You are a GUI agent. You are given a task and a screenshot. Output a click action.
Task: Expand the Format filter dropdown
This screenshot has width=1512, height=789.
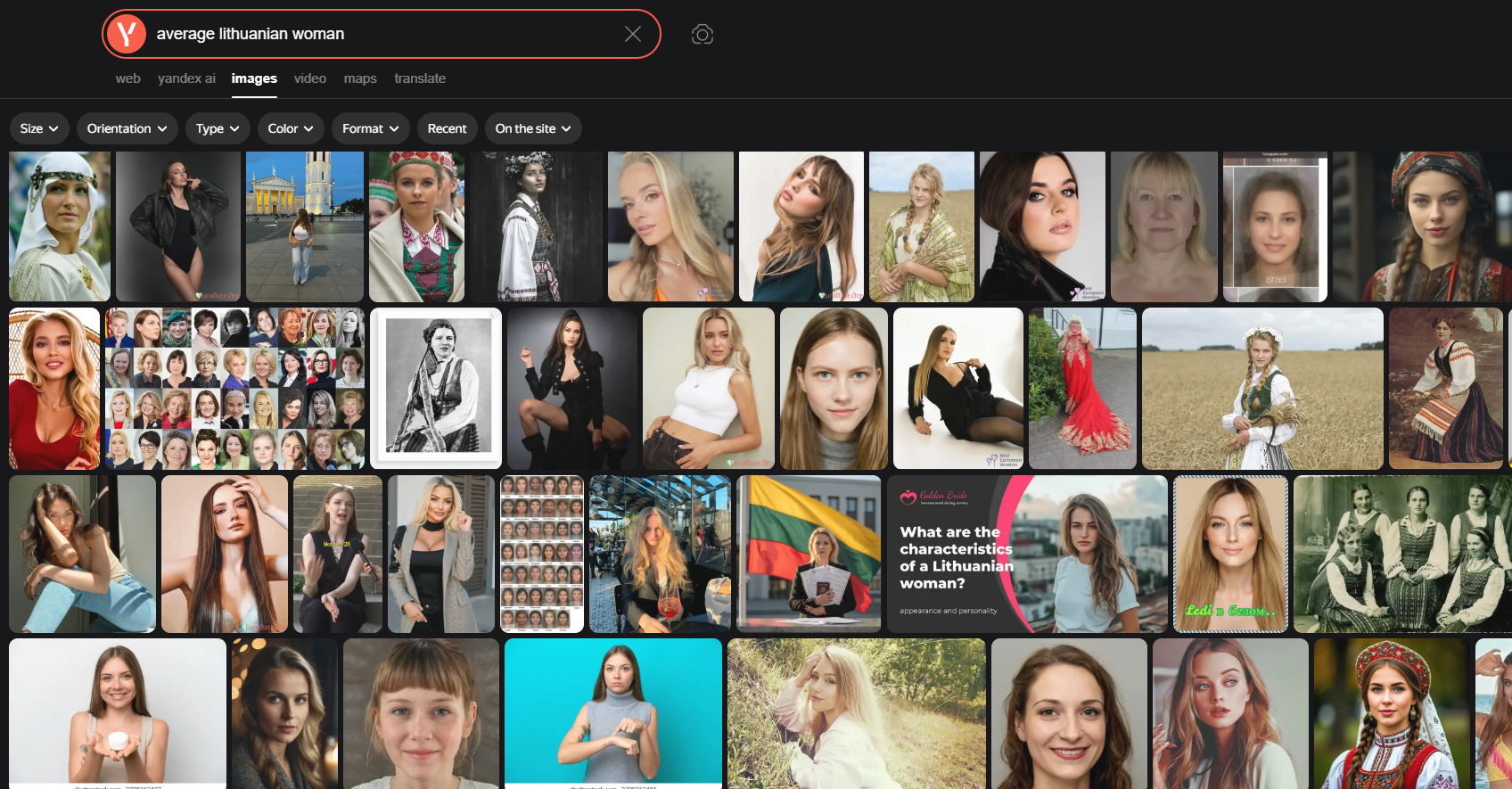pyautogui.click(x=370, y=128)
